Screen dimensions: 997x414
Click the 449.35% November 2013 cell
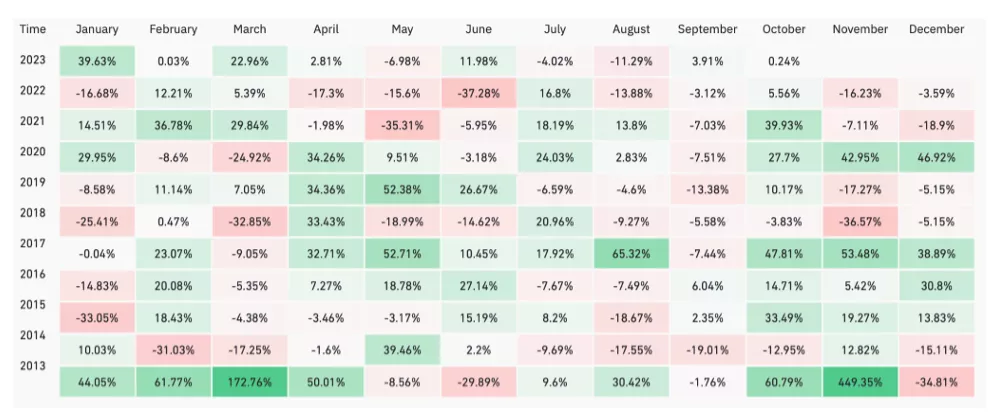(x=859, y=381)
